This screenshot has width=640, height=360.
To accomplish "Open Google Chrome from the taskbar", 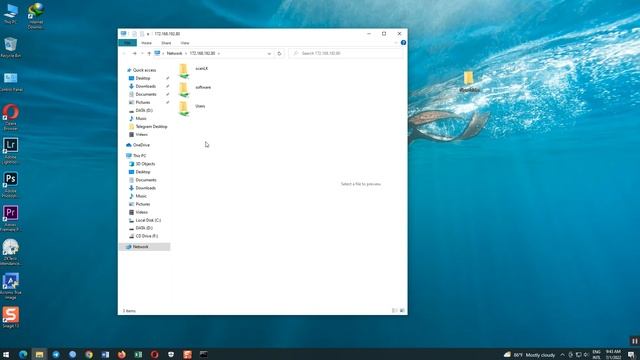I will pyautogui.click(x=89, y=354).
